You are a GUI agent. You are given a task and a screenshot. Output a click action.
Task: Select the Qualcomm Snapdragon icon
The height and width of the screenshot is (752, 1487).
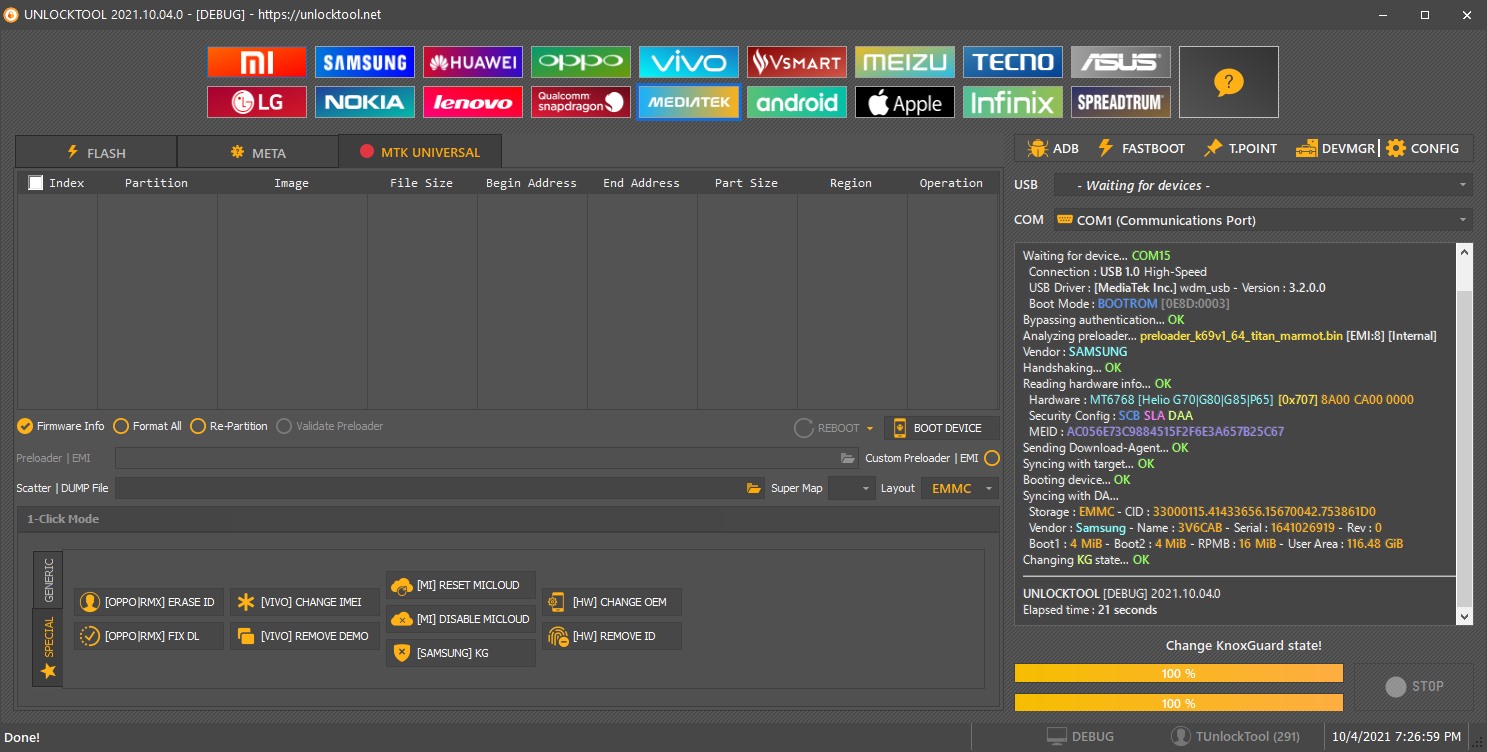pyautogui.click(x=581, y=102)
